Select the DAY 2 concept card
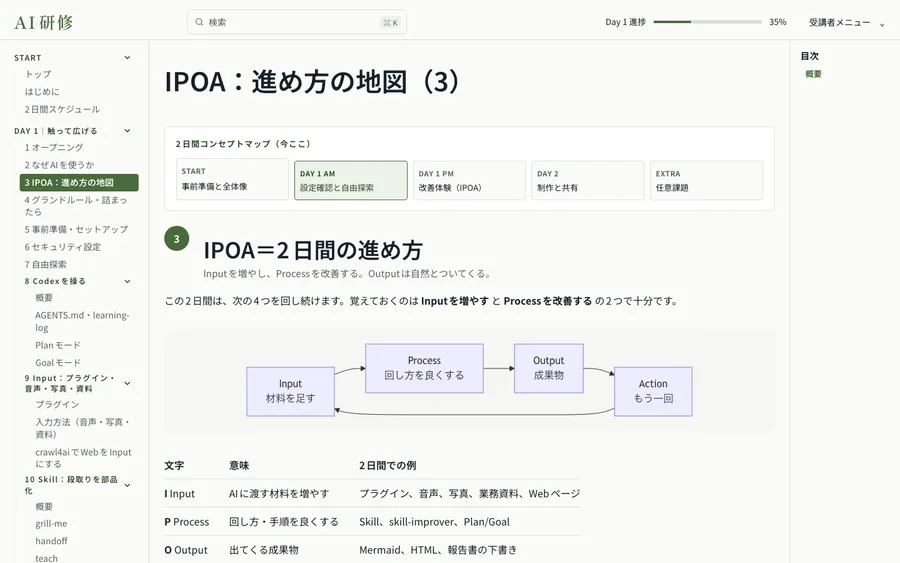Viewport: 900px width, 563px height. 588,180
